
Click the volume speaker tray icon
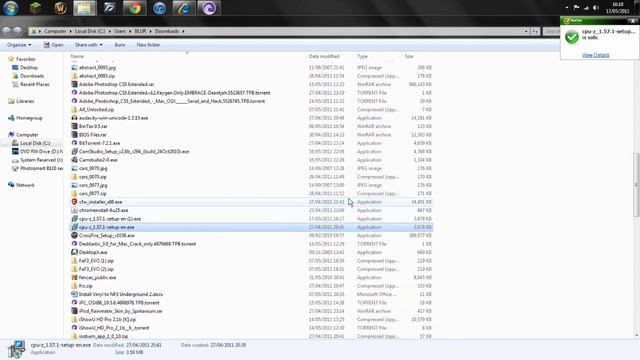[596, 8]
